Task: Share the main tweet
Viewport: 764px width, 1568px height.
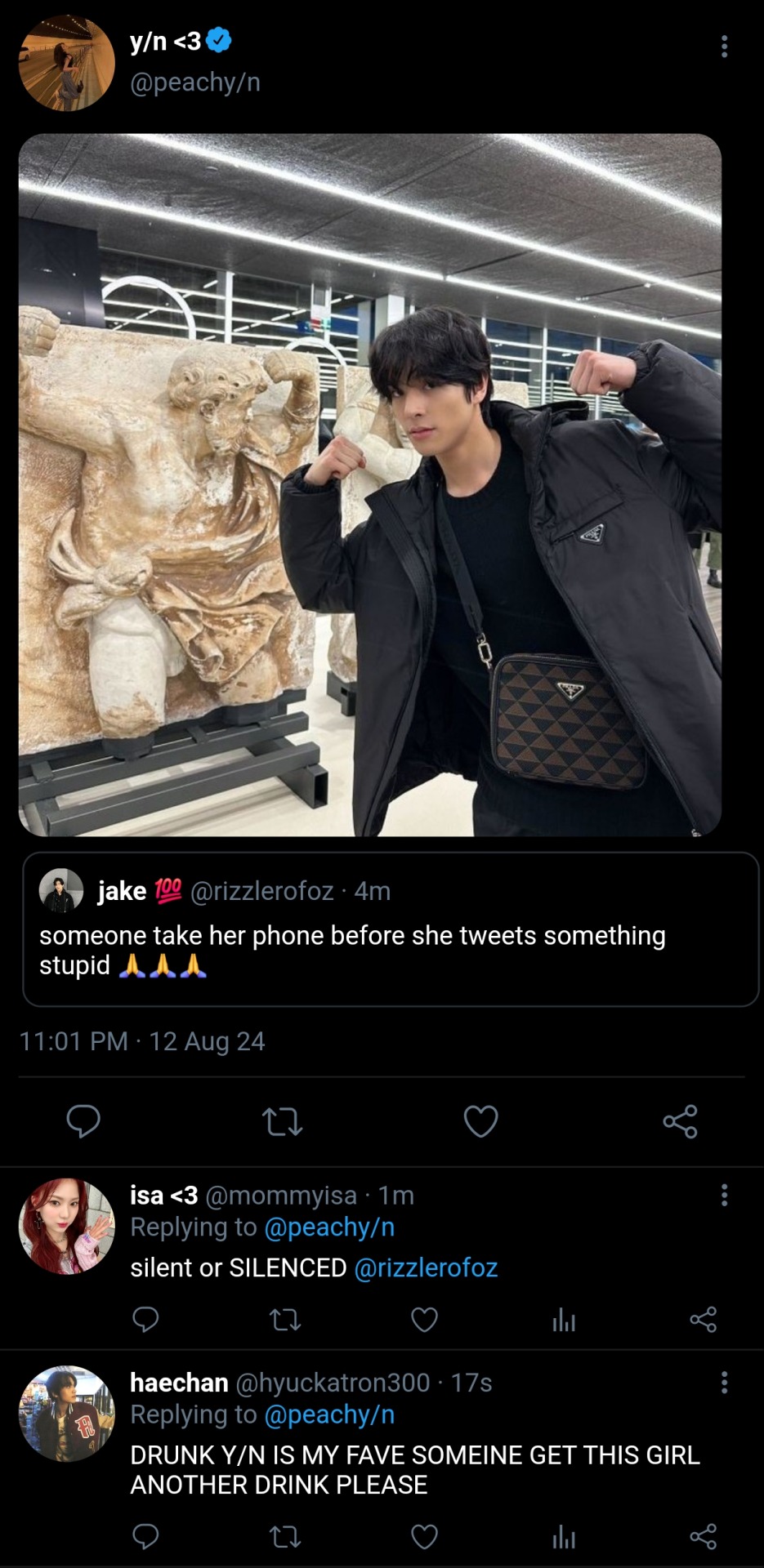Action: tap(680, 1121)
